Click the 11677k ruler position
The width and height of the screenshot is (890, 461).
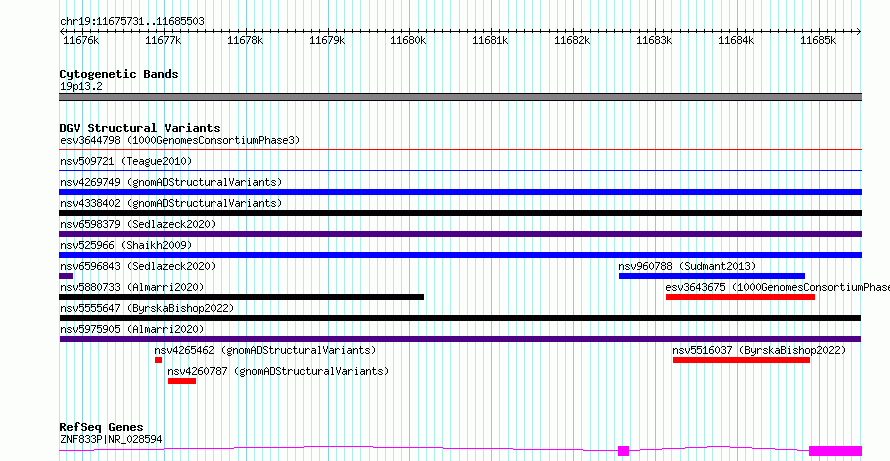point(163,40)
